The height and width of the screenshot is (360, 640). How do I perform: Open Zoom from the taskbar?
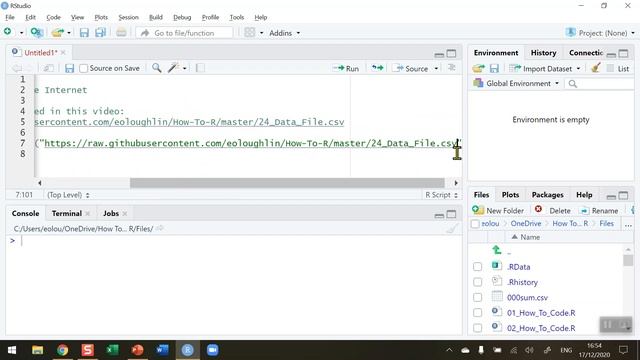pos(213,350)
